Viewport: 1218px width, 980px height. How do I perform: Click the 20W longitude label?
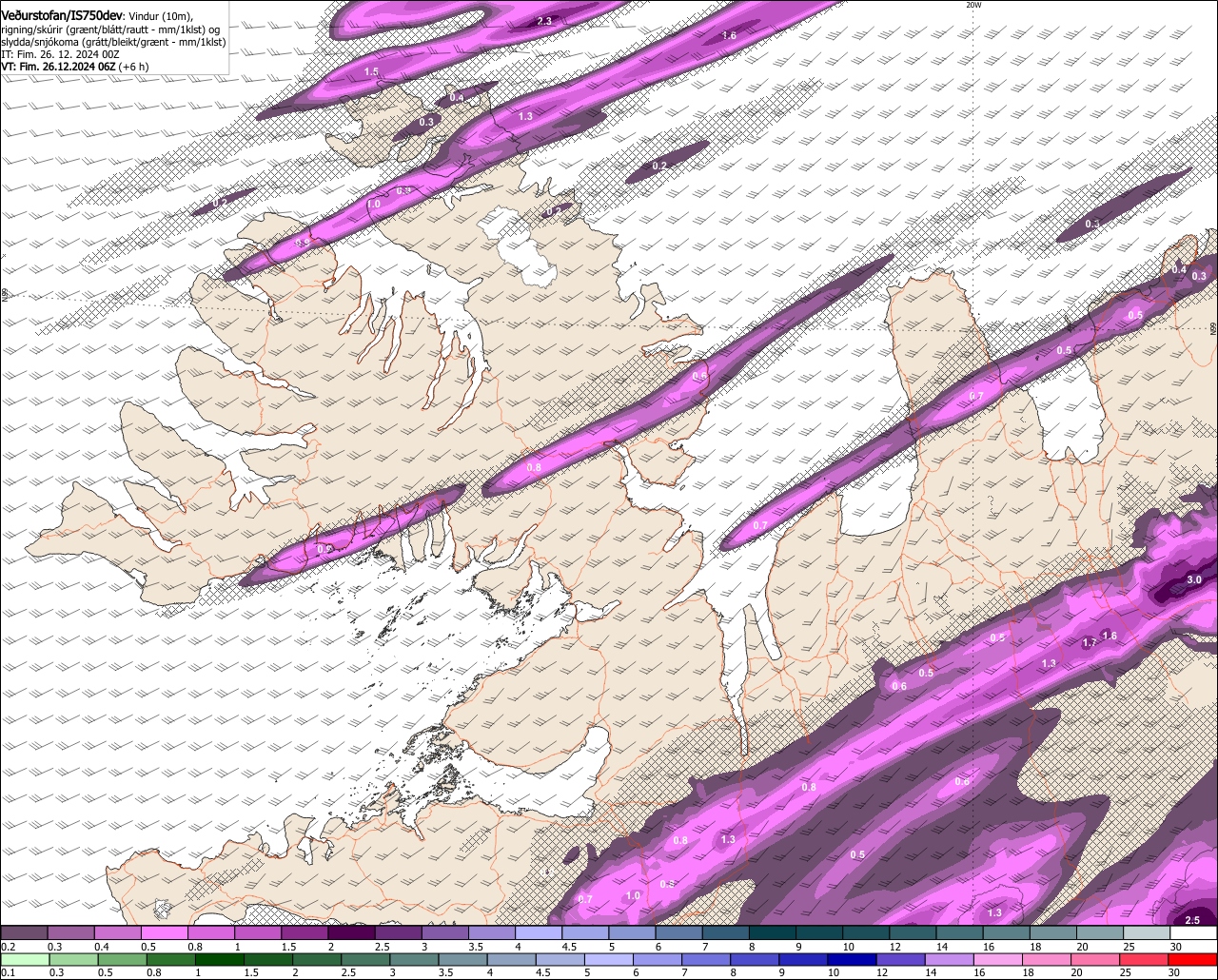tap(972, 5)
